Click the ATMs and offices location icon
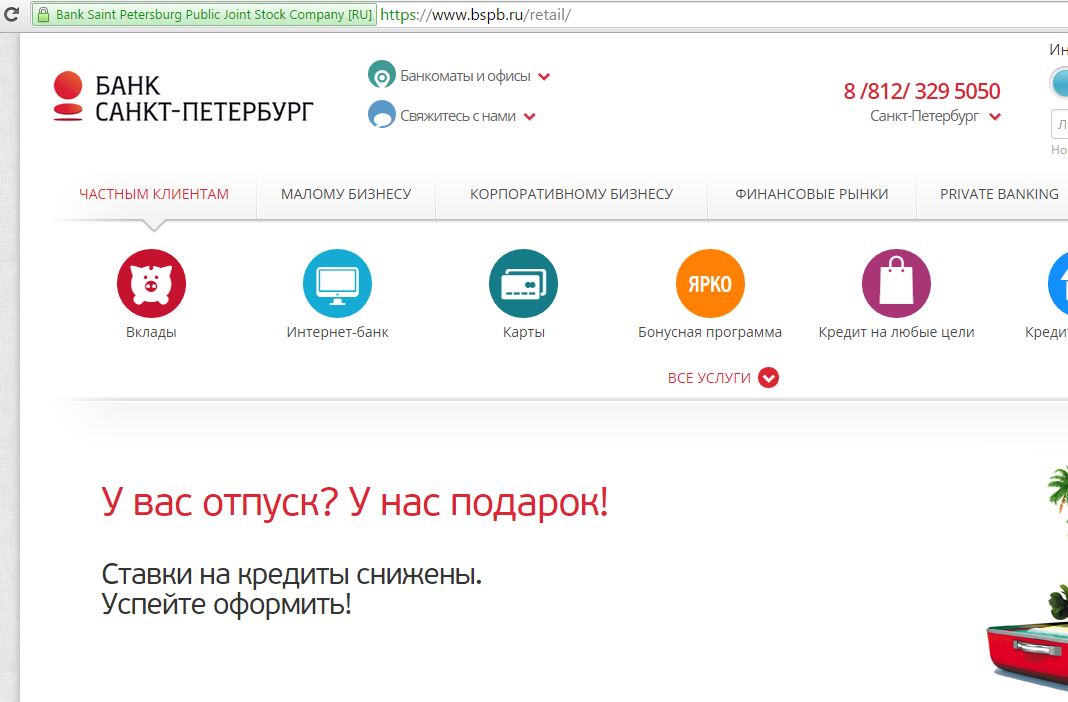Image resolution: width=1068 pixels, height=702 pixels. coord(381,76)
